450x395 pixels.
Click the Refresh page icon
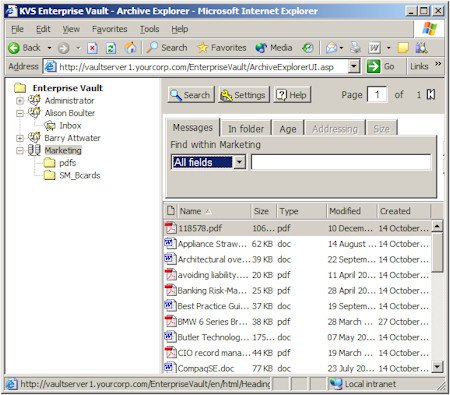(x=111, y=48)
